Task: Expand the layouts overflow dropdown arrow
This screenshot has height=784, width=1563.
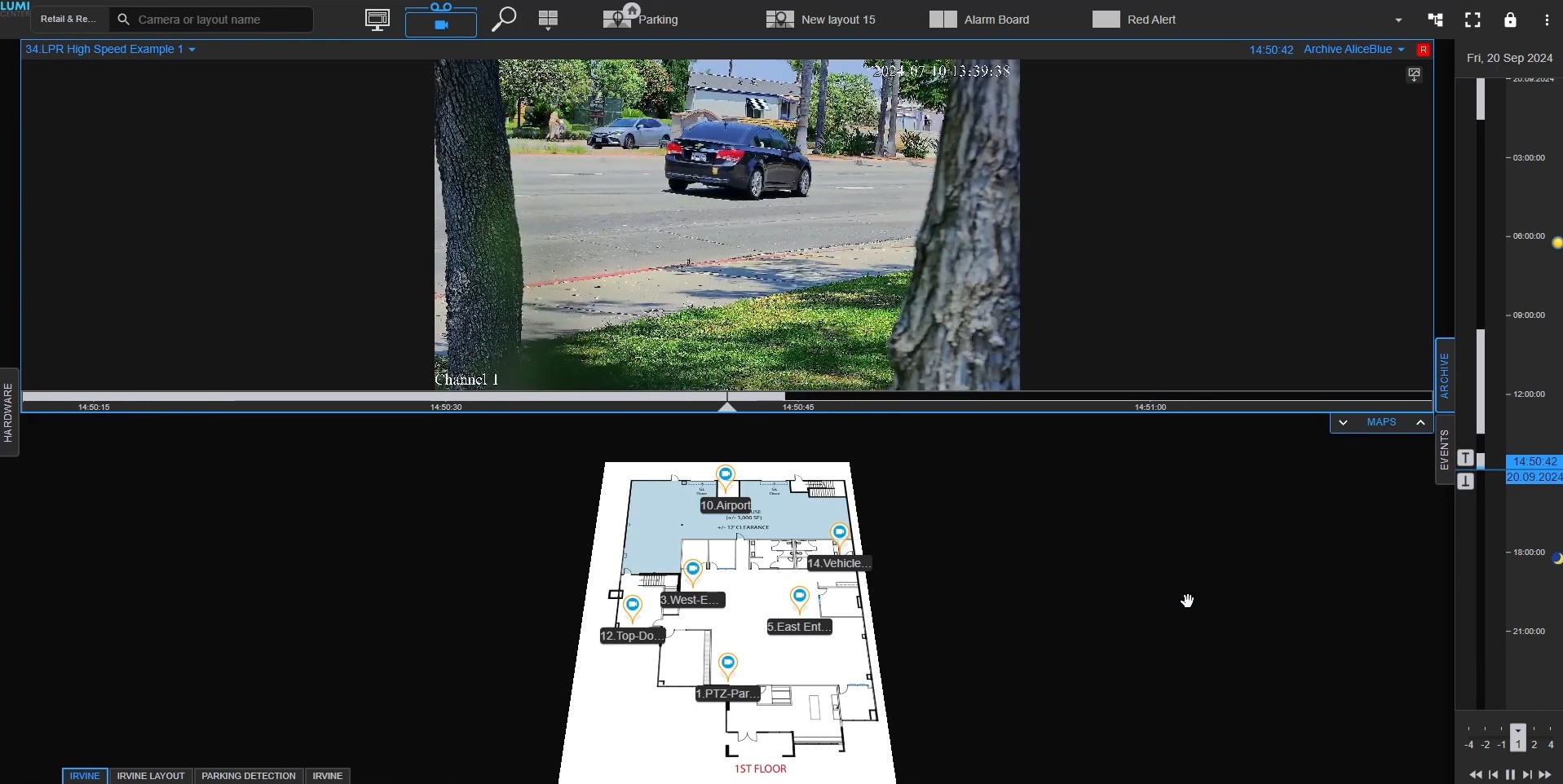Action: 1398,20
